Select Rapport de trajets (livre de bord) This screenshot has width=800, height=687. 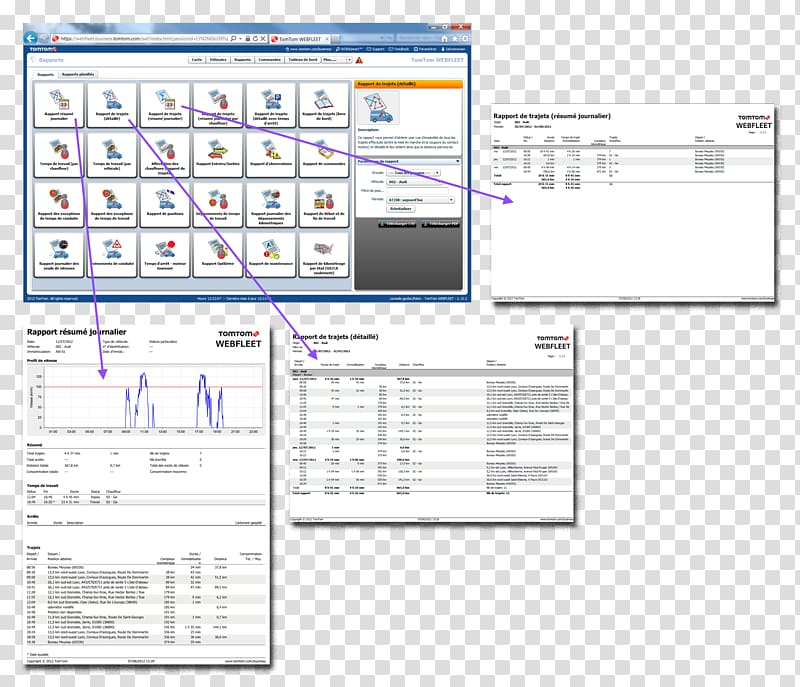tap(324, 106)
